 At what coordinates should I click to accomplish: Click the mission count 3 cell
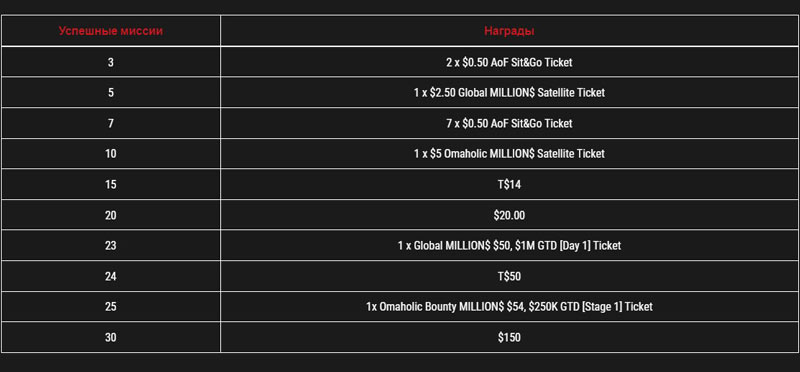click(x=111, y=62)
